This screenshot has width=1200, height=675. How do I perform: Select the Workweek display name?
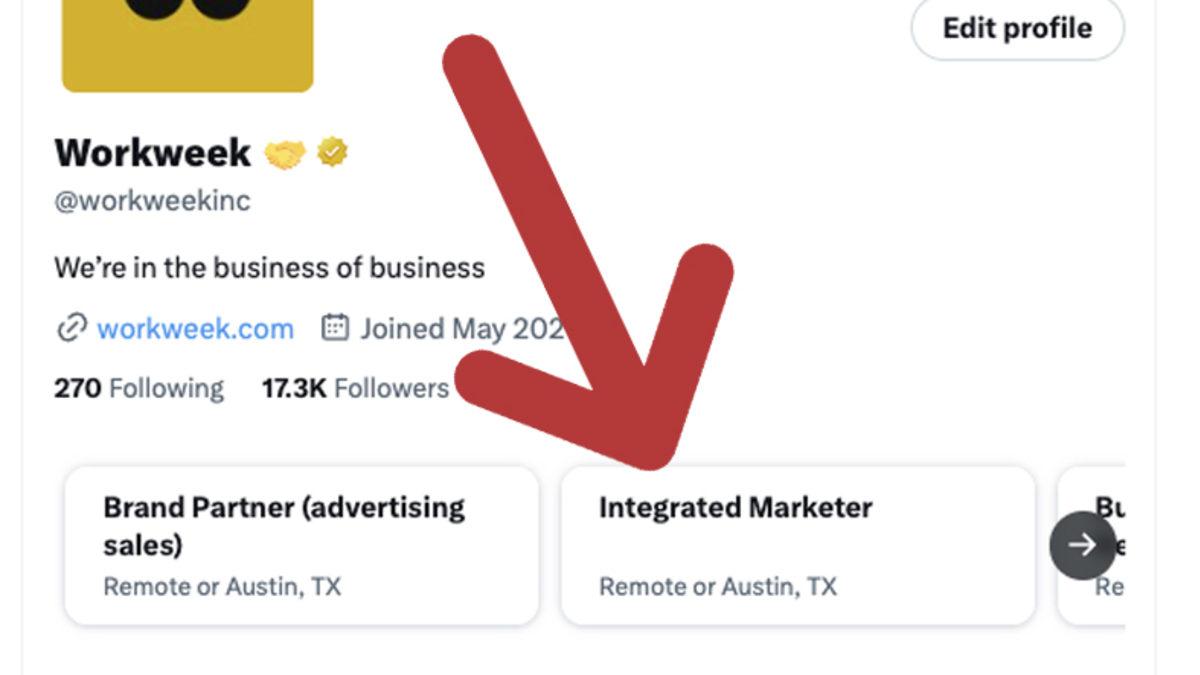tap(152, 153)
